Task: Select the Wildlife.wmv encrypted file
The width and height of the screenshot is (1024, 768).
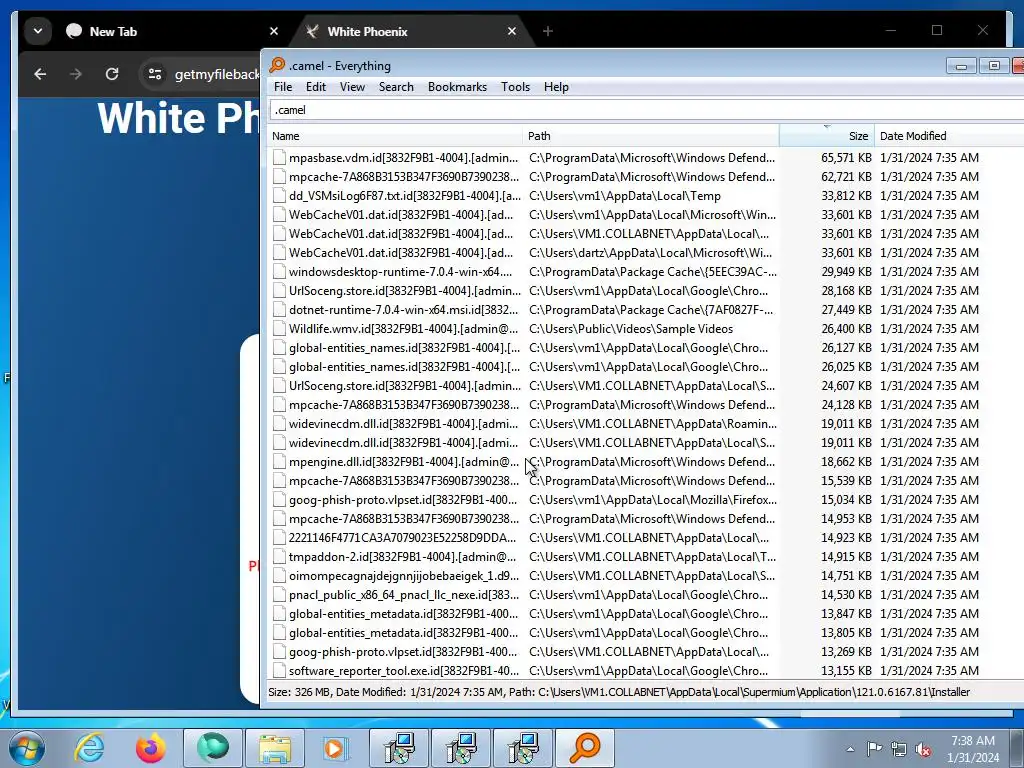Action: (x=646, y=328)
